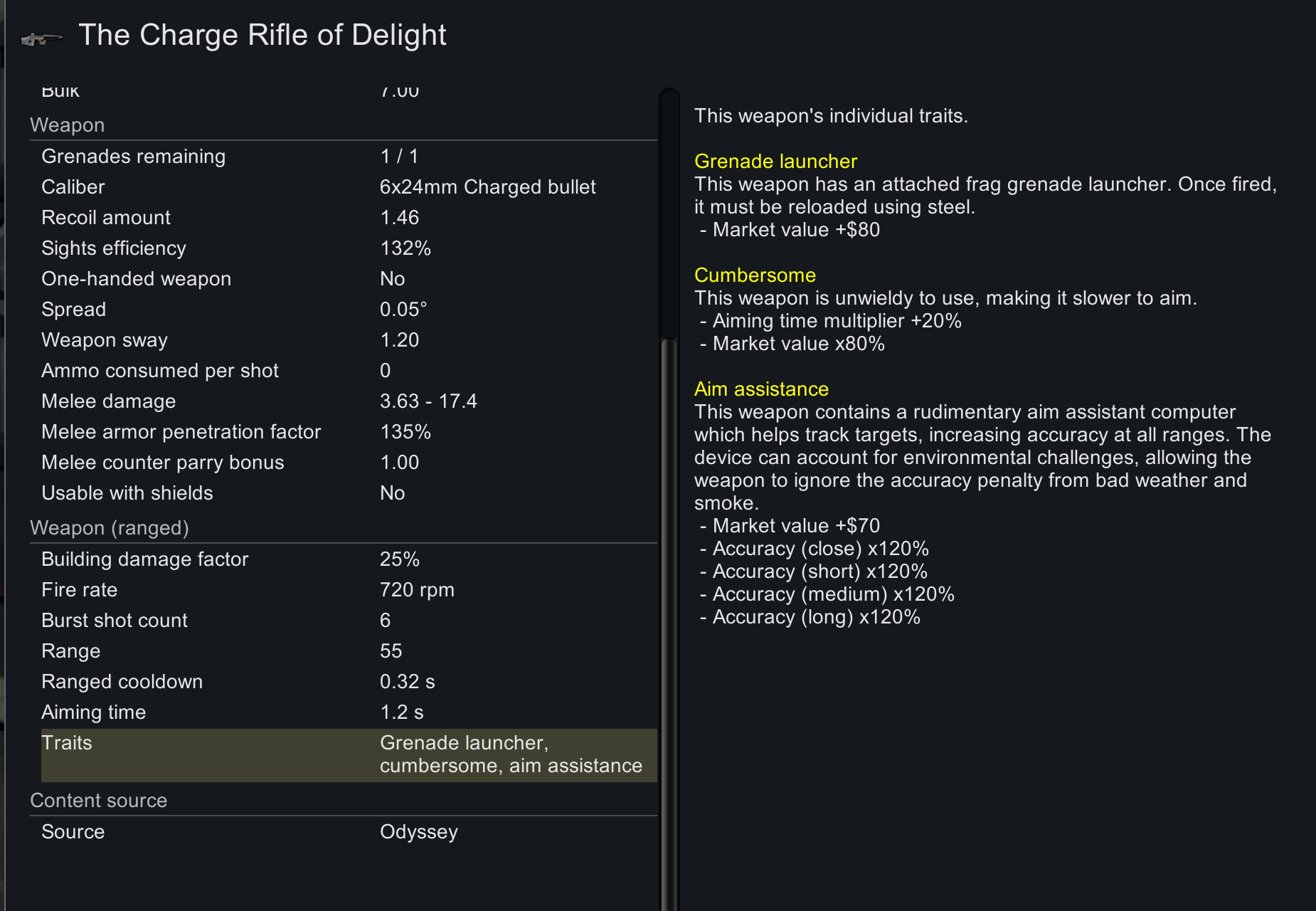The image size is (1316, 911).
Task: Click the Fire rate stat row
Action: pyautogui.click(x=349, y=590)
